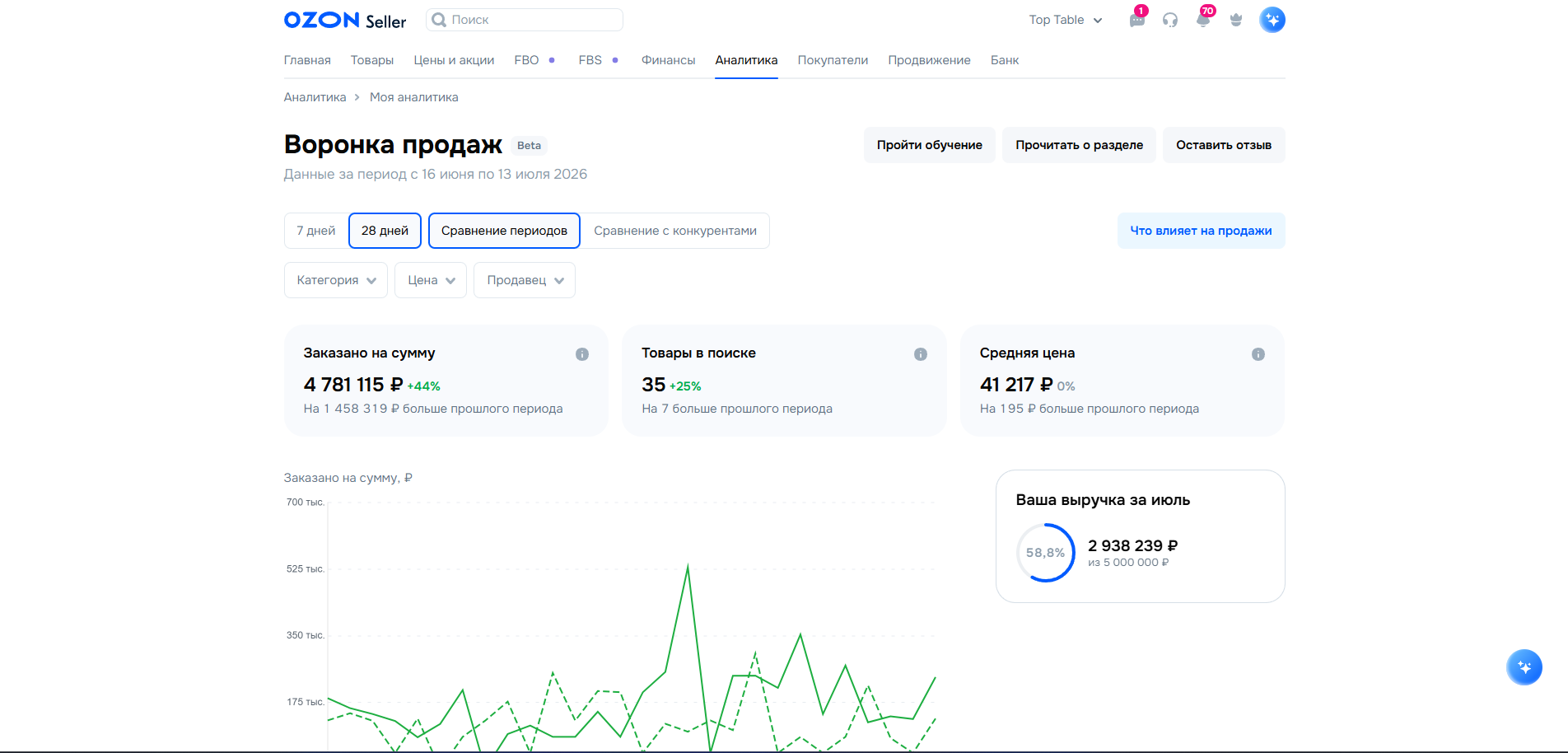The height and width of the screenshot is (753, 1568).
Task: Click the data period date range text
Action: coord(436,174)
